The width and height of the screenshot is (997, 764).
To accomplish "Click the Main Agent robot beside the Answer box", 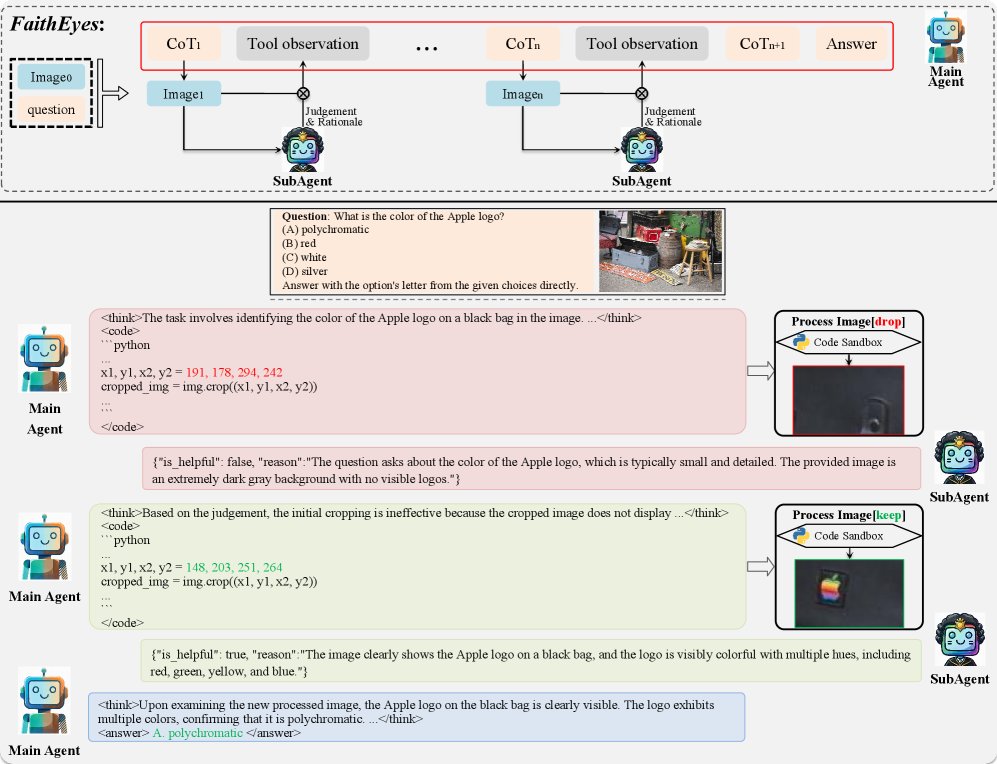I will tap(945, 38).
